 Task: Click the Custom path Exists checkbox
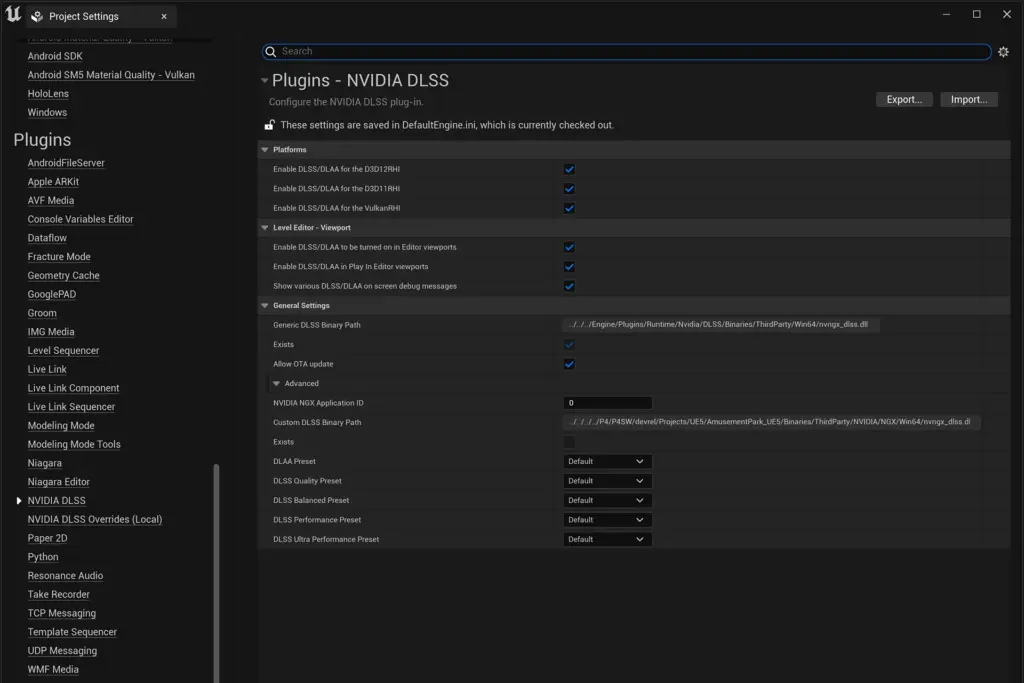[569, 442]
